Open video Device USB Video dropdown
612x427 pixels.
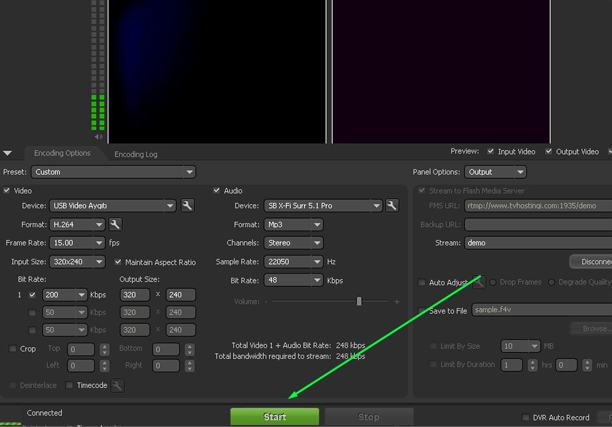pos(112,206)
